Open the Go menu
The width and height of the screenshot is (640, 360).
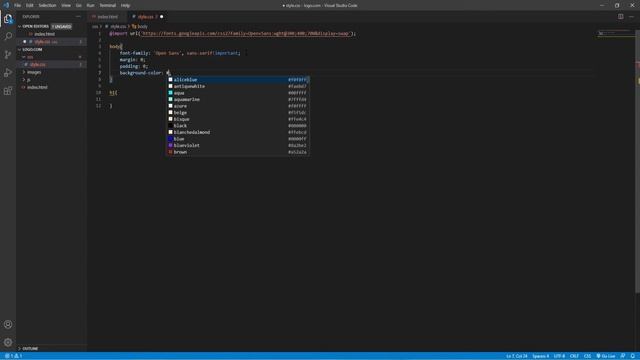(x=79, y=5)
